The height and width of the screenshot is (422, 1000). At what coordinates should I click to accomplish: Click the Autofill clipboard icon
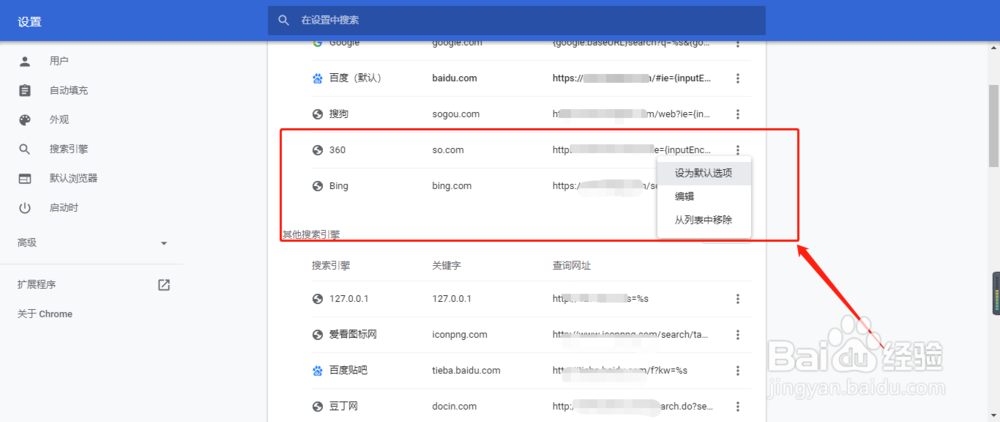click(25, 91)
